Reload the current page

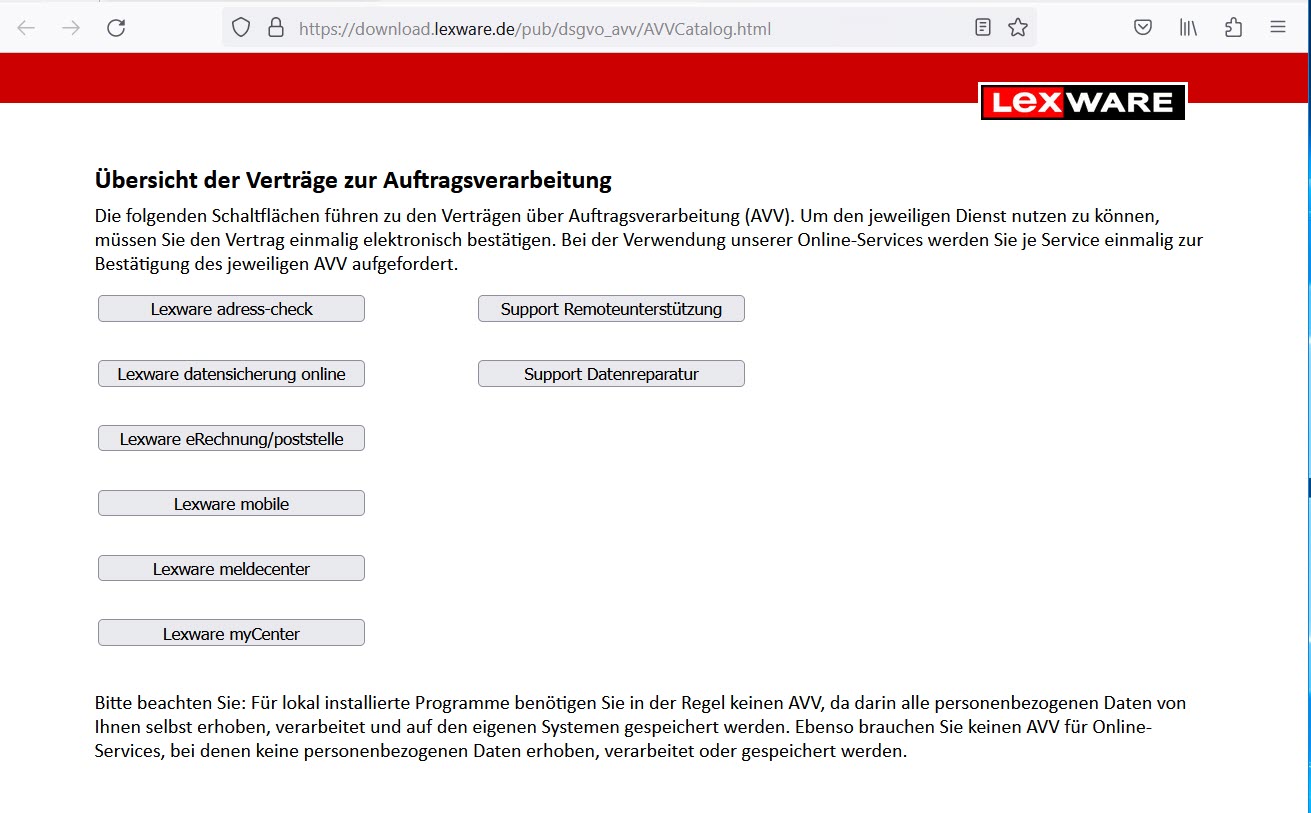(x=116, y=27)
